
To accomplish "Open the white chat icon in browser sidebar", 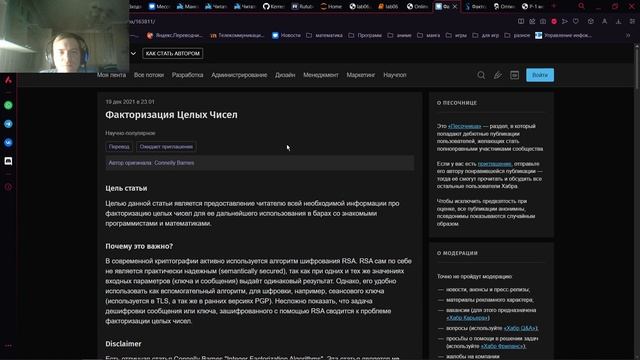I will tap(8, 161).
